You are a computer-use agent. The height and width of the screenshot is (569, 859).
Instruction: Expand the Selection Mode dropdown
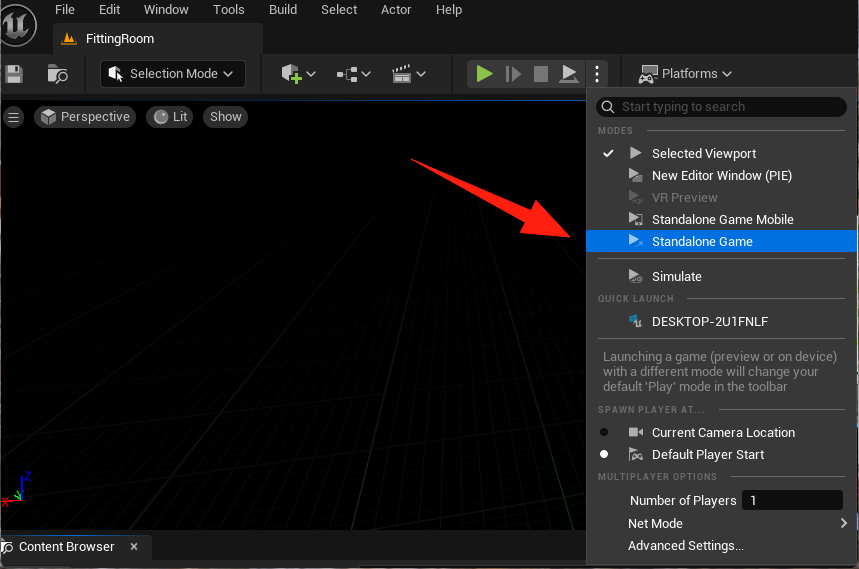(173, 73)
